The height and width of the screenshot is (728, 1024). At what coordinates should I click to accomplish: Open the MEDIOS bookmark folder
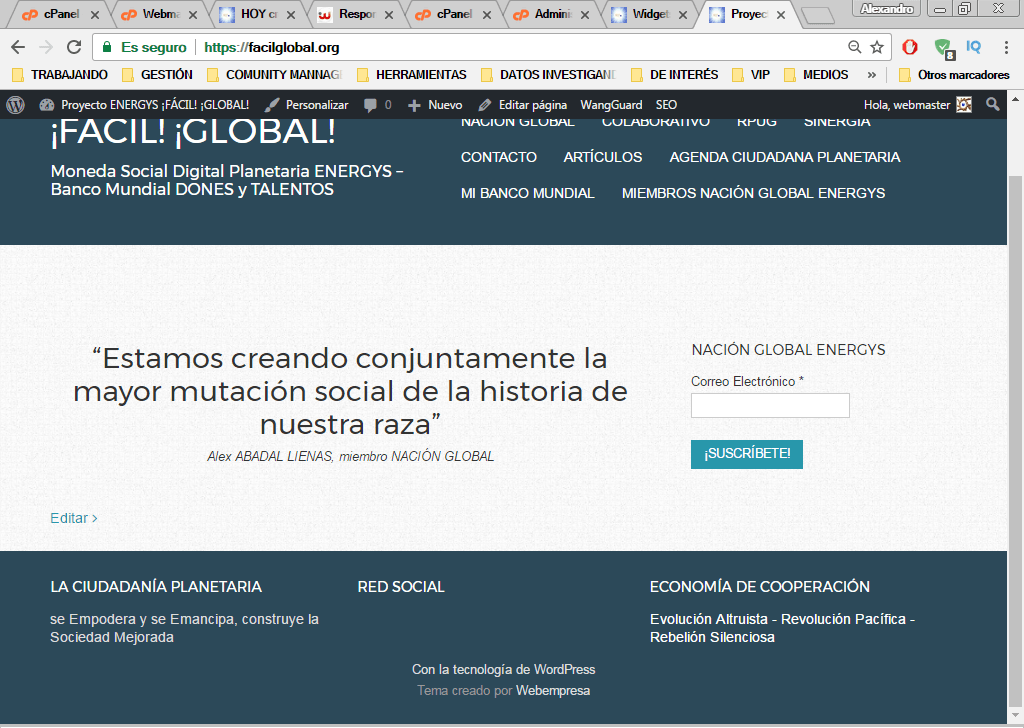click(x=816, y=75)
